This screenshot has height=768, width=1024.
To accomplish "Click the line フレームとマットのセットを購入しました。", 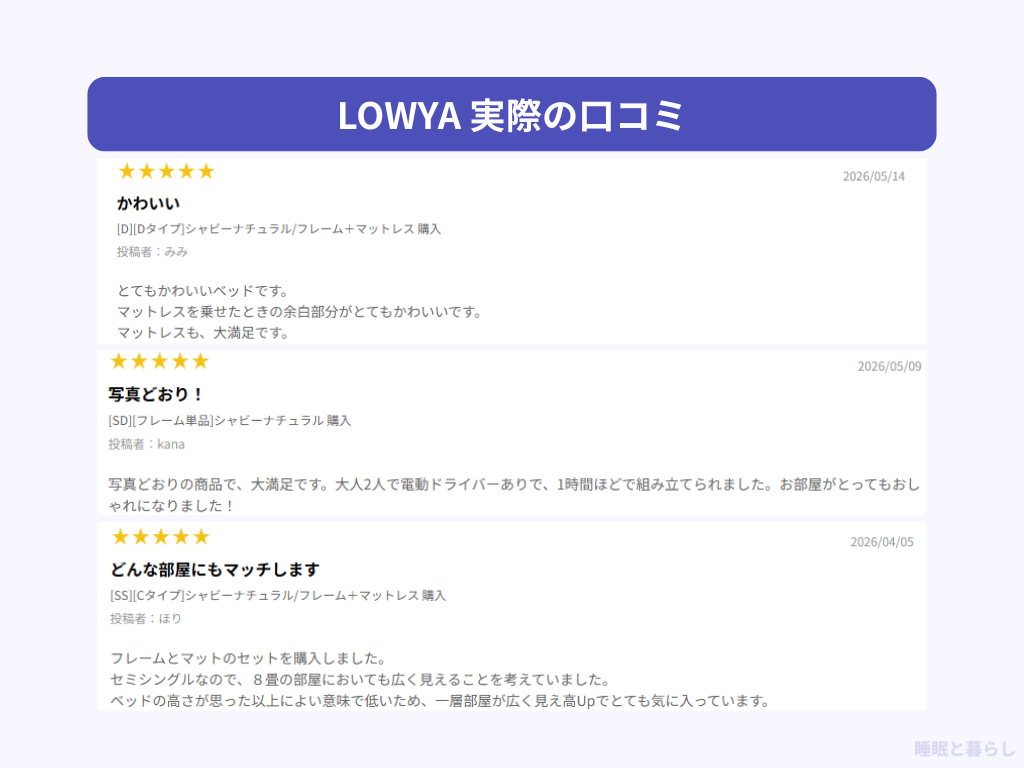I will (248, 658).
